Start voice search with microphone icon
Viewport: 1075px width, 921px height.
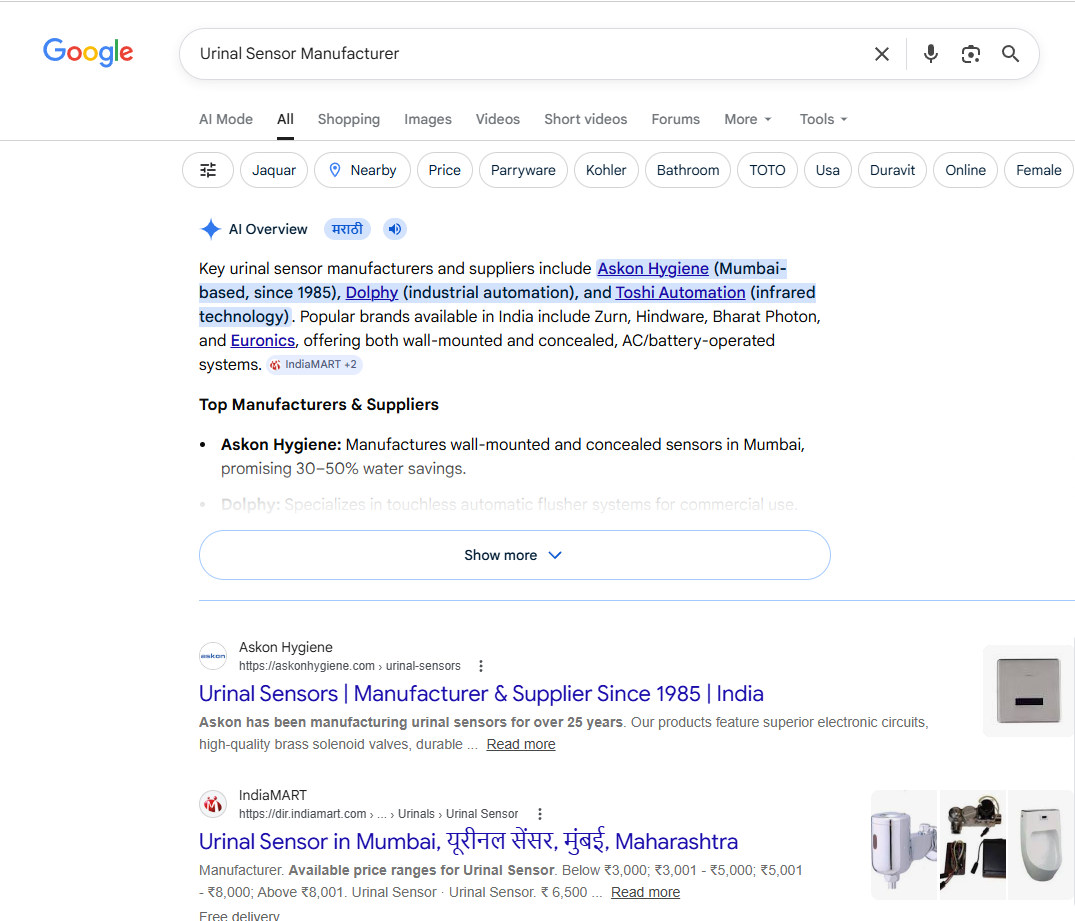930,53
